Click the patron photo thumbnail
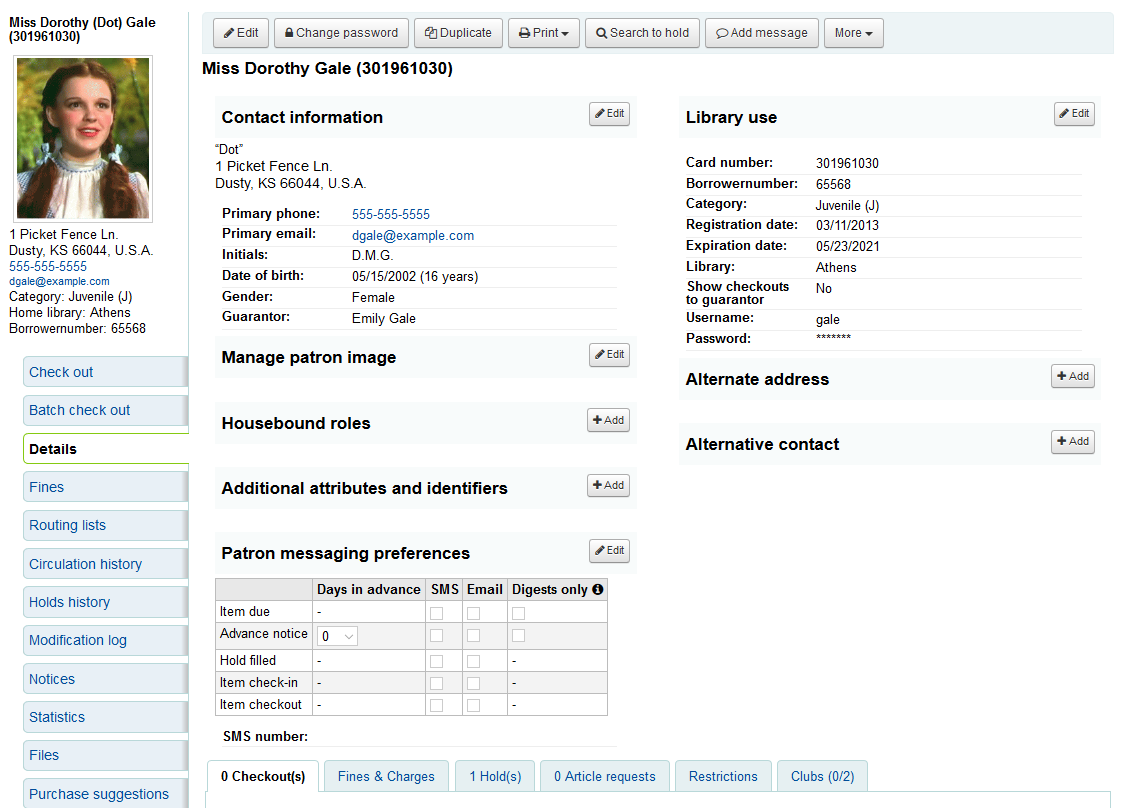The width and height of the screenshot is (1121, 808). click(x=84, y=138)
